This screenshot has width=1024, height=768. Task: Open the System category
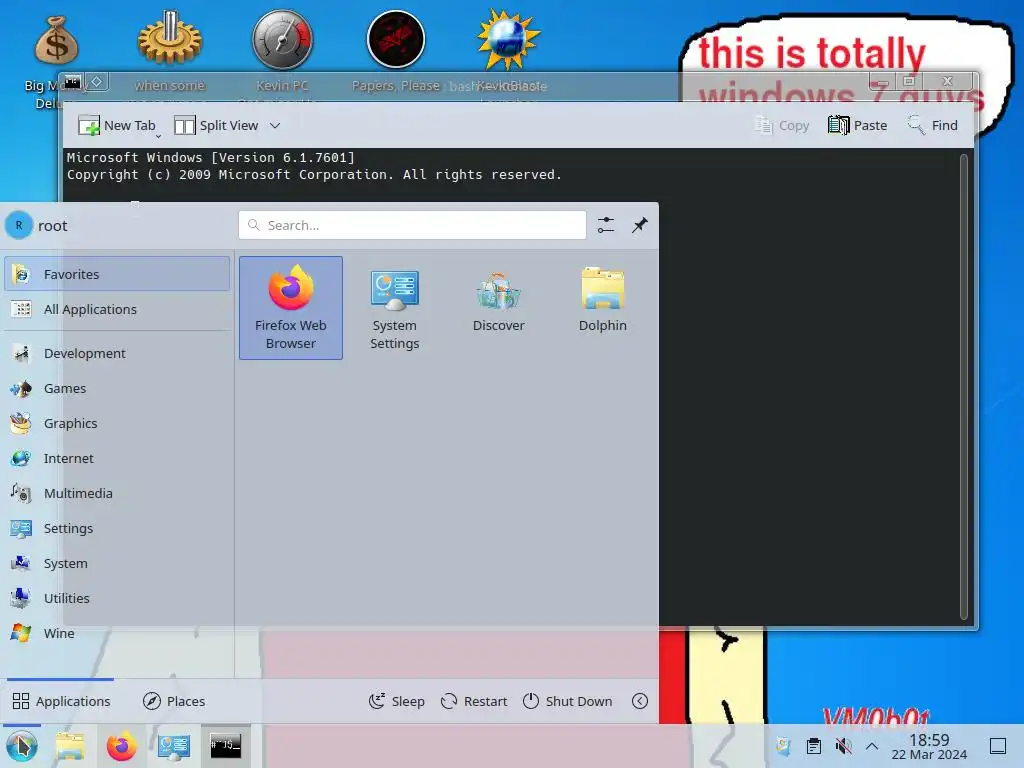(x=117, y=563)
